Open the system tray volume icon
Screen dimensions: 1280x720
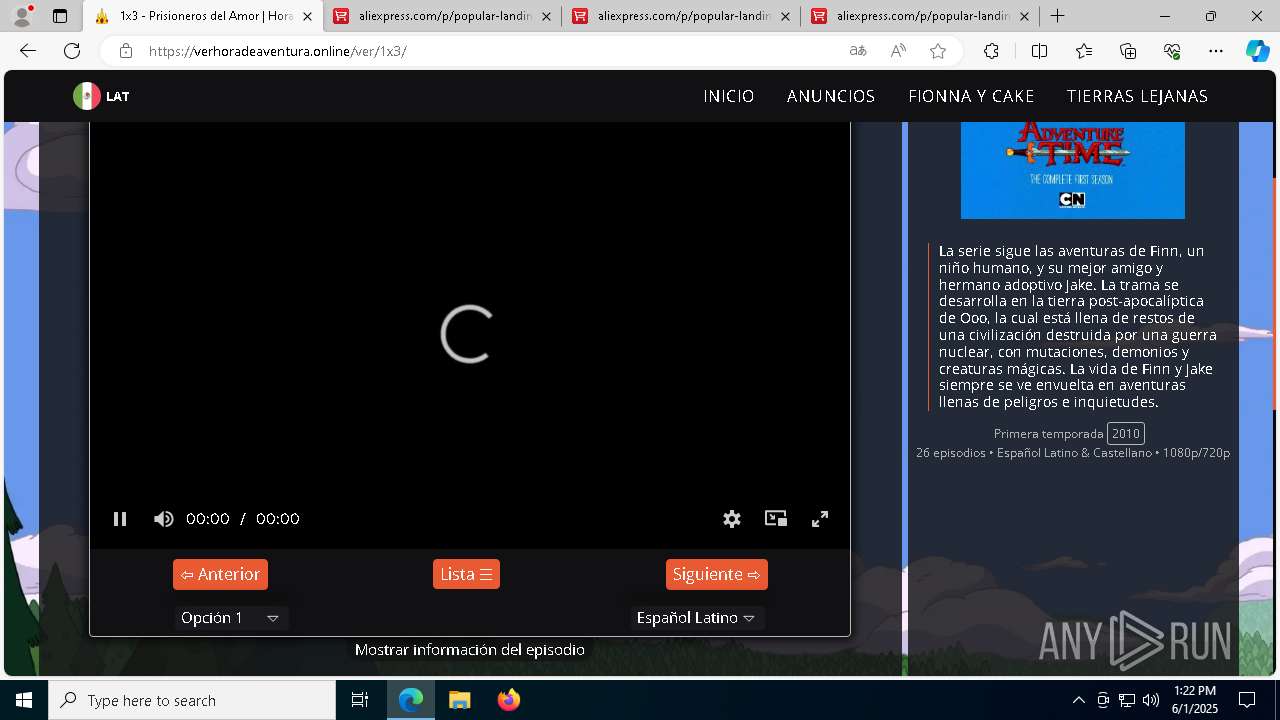point(1150,700)
